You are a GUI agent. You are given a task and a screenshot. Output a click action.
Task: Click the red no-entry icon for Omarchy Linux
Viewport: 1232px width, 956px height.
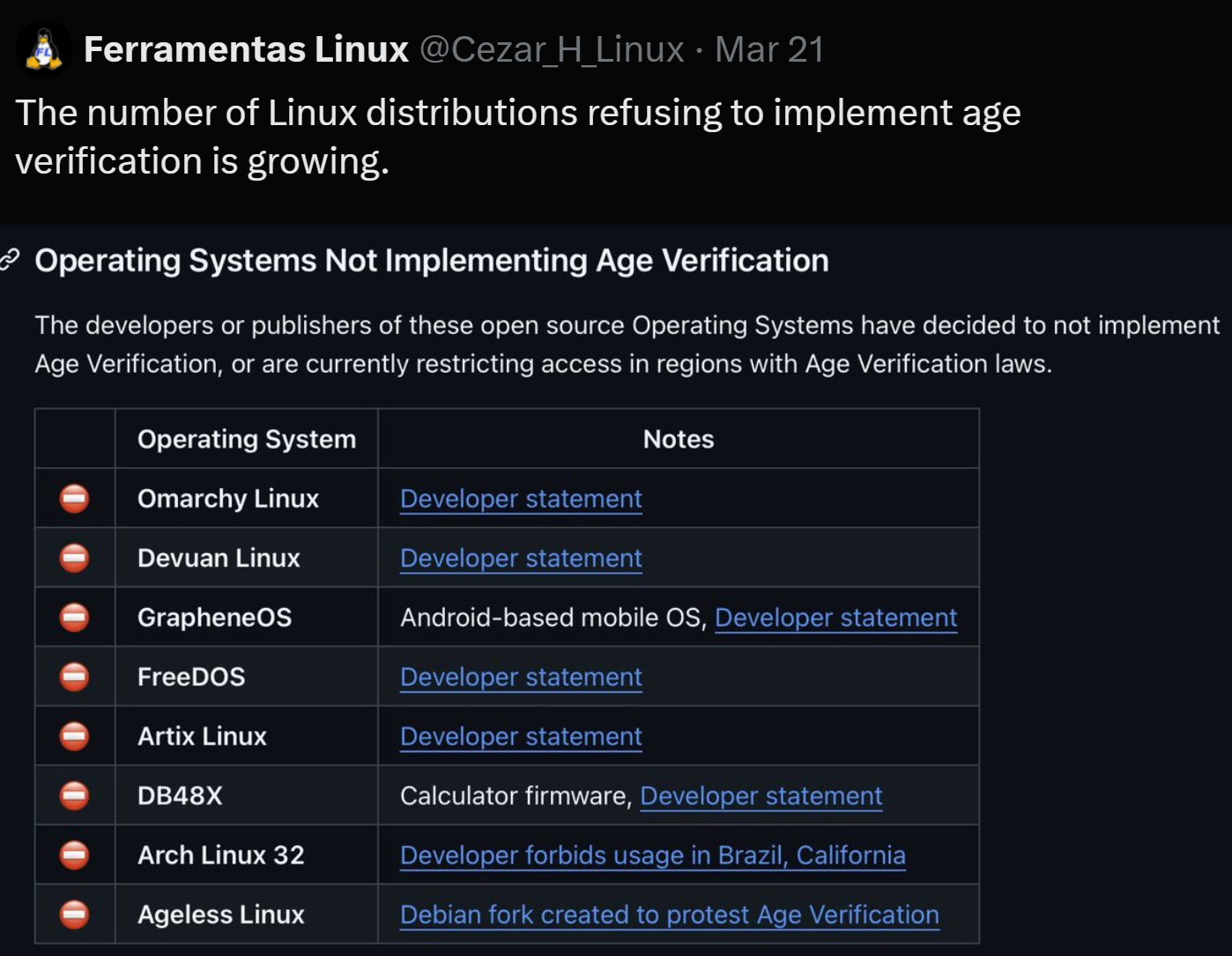point(74,499)
